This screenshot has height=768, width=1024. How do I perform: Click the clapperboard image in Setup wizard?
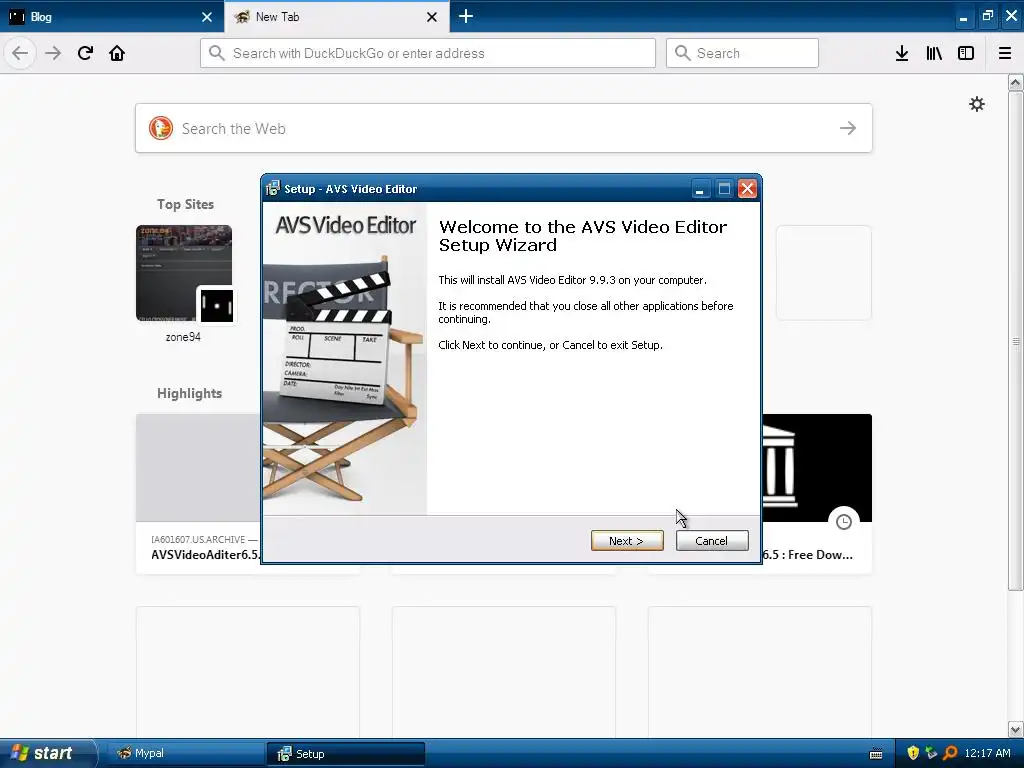[344, 359]
